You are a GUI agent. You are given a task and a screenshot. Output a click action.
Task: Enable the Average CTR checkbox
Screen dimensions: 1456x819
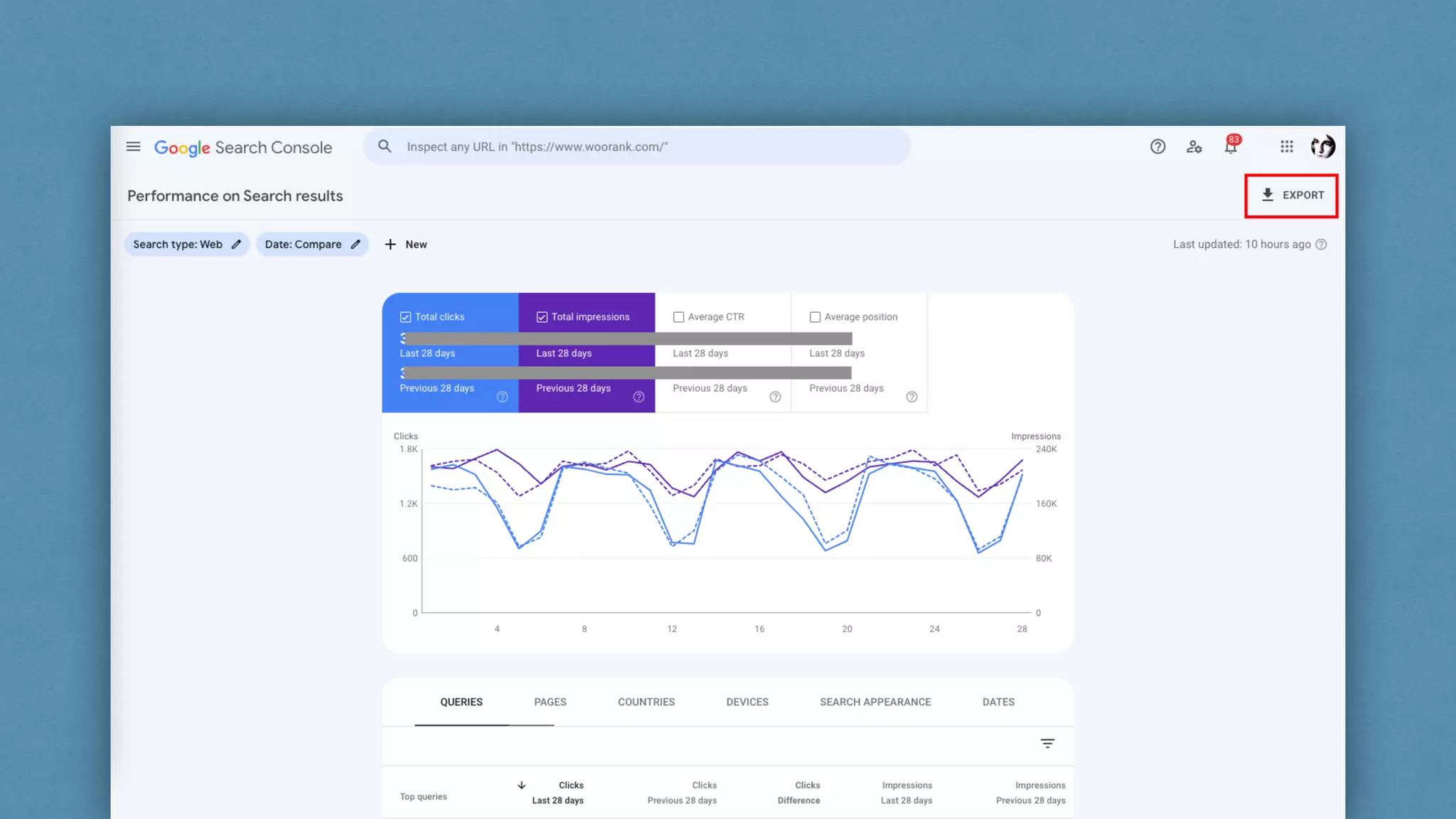pos(678,317)
